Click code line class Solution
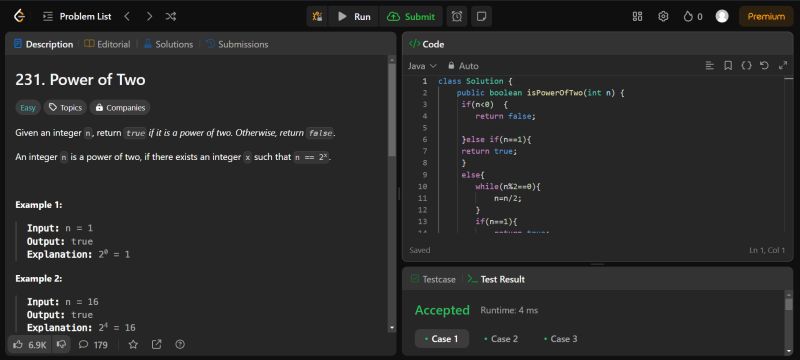The width and height of the screenshot is (800, 360). click(x=474, y=81)
